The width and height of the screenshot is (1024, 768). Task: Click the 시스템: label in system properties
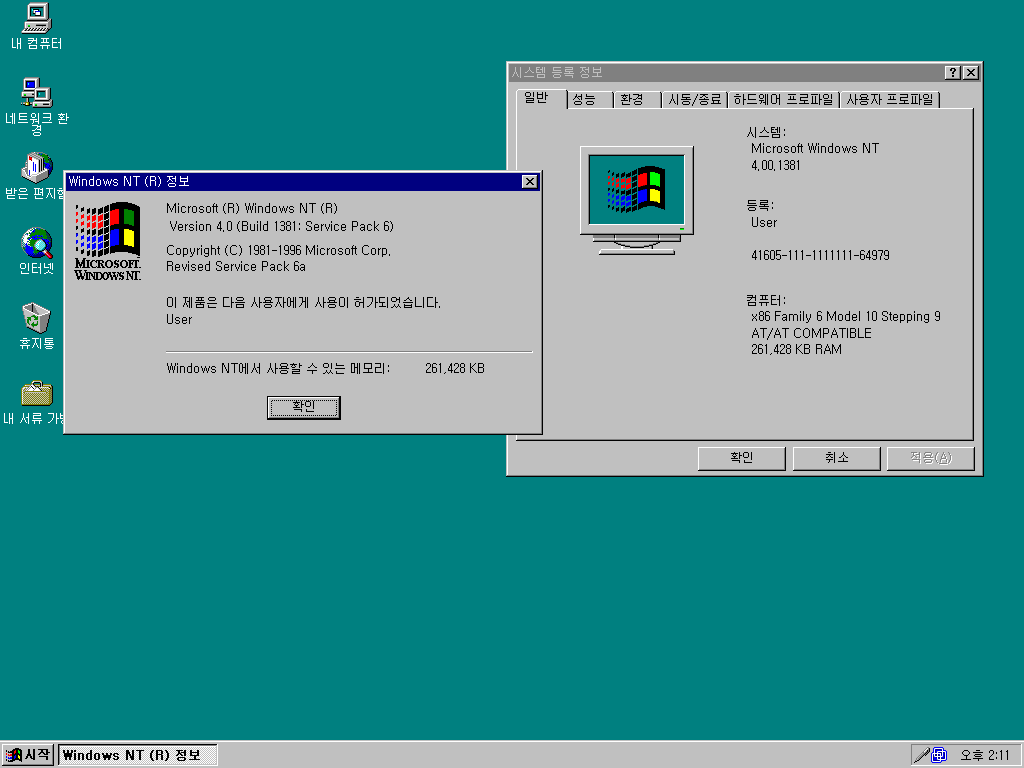tap(766, 132)
